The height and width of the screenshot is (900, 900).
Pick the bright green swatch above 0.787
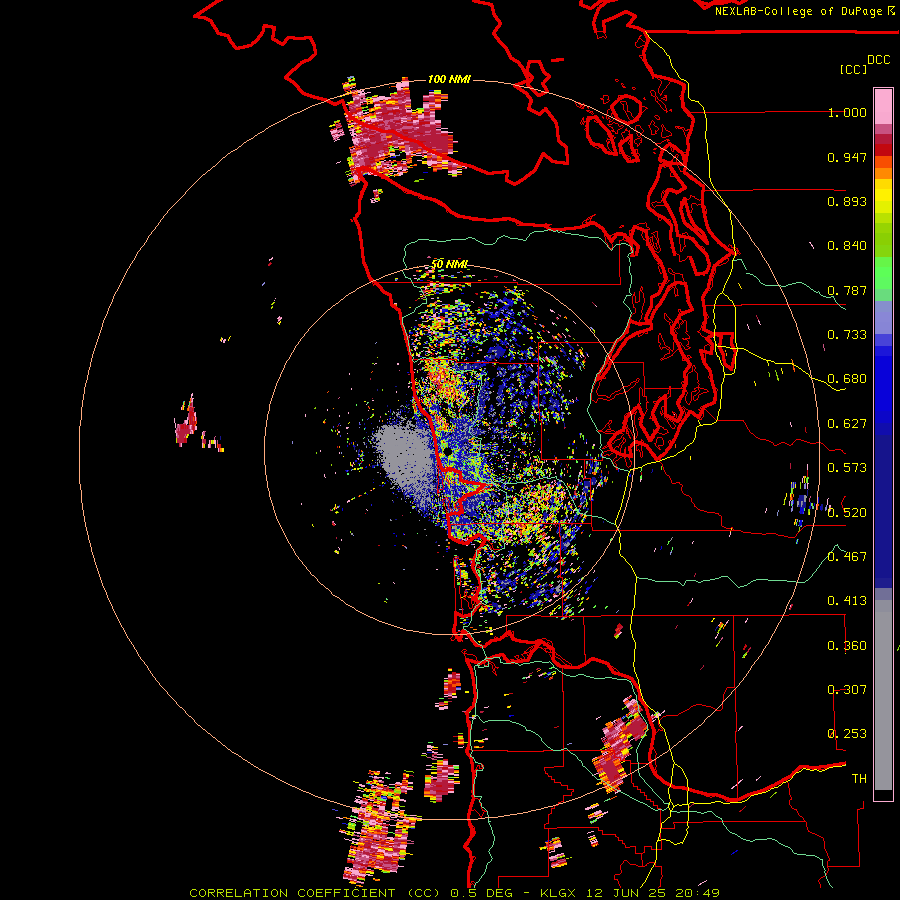tap(883, 273)
